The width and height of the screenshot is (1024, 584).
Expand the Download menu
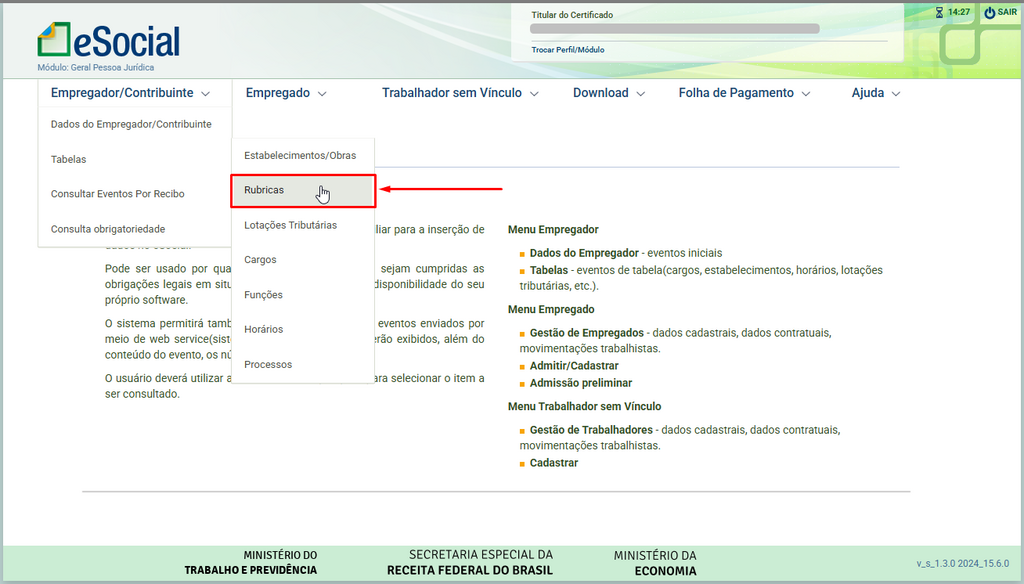click(x=609, y=93)
